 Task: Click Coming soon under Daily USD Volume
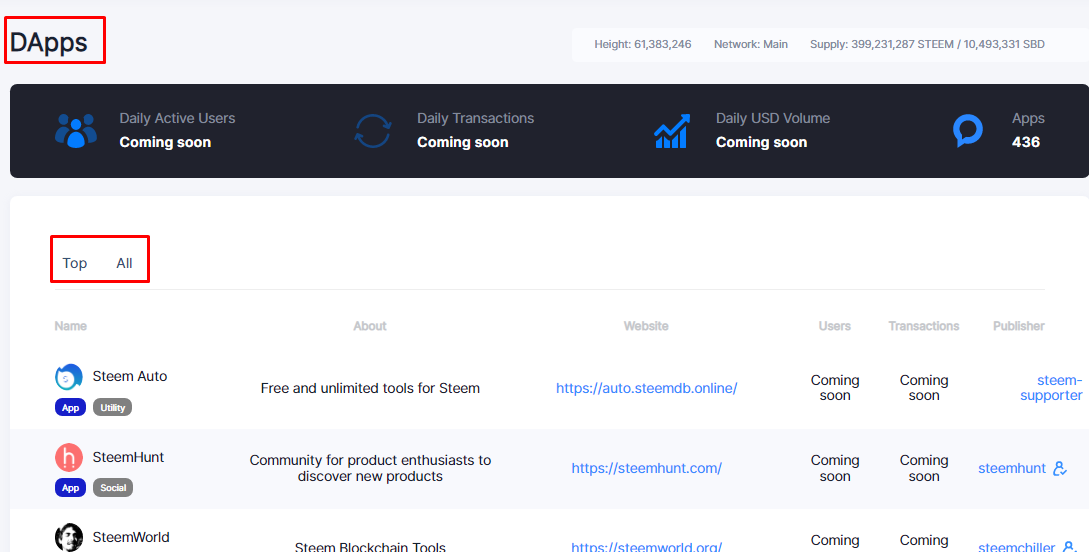coord(761,142)
